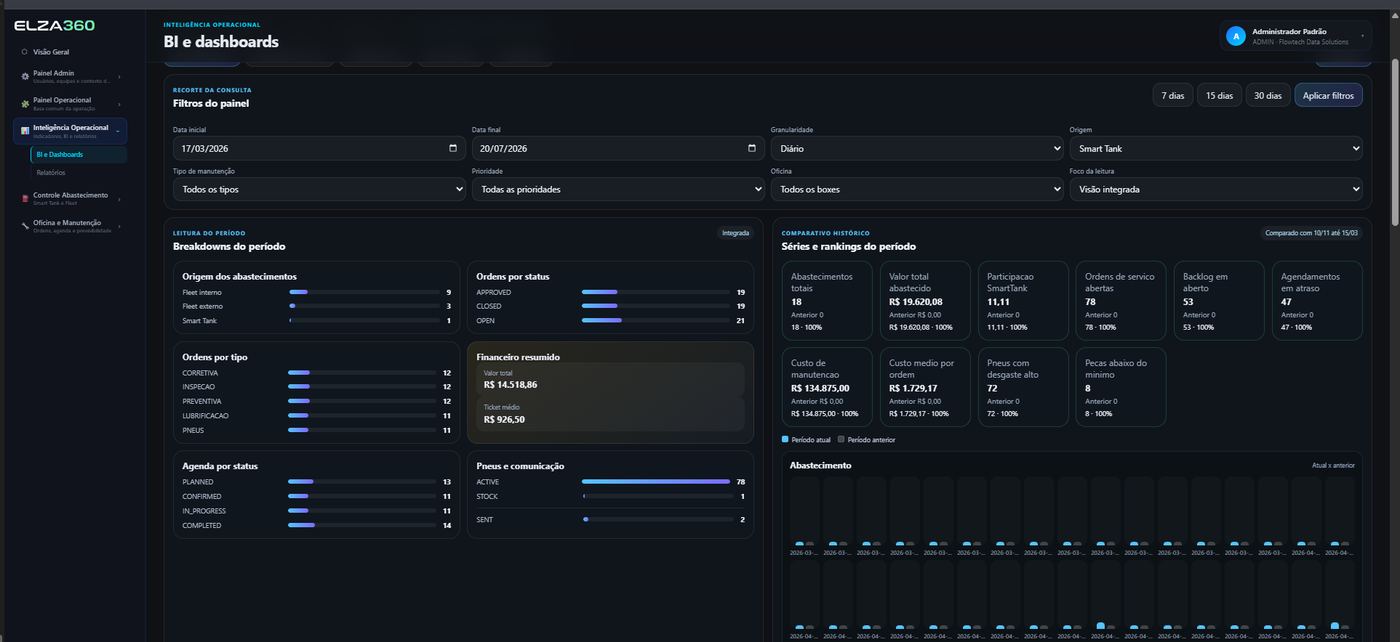
Task: Click the OPEN orders status bar
Action: (x=656, y=321)
